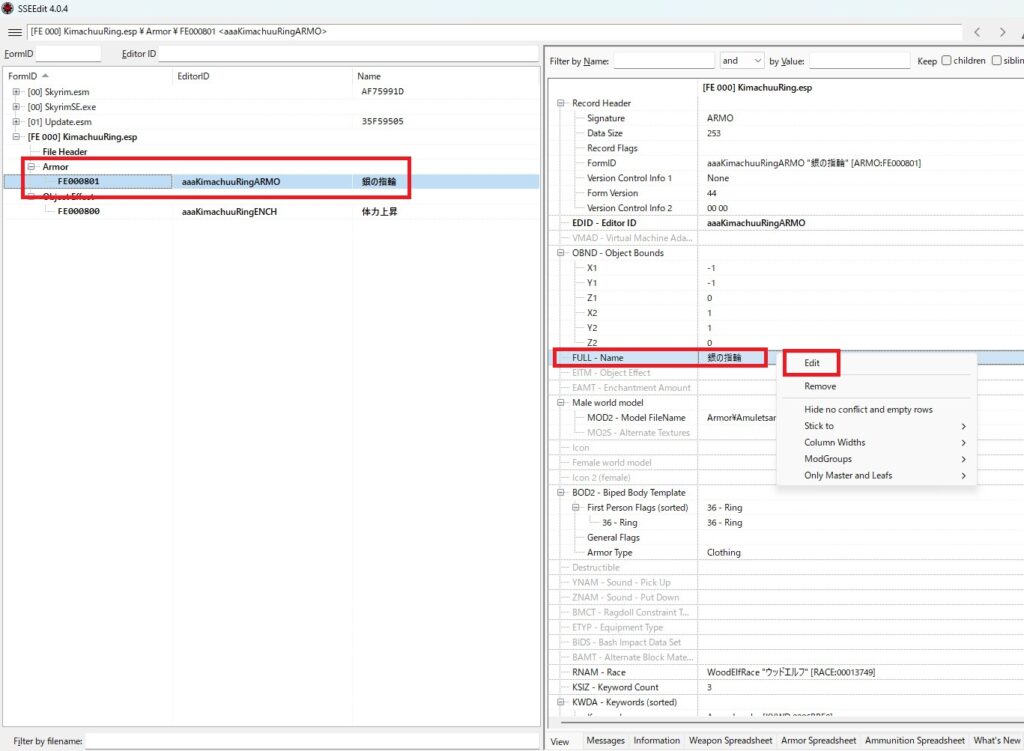Switch to the Messages tab
This screenshot has height=751, width=1024.
[x=603, y=741]
